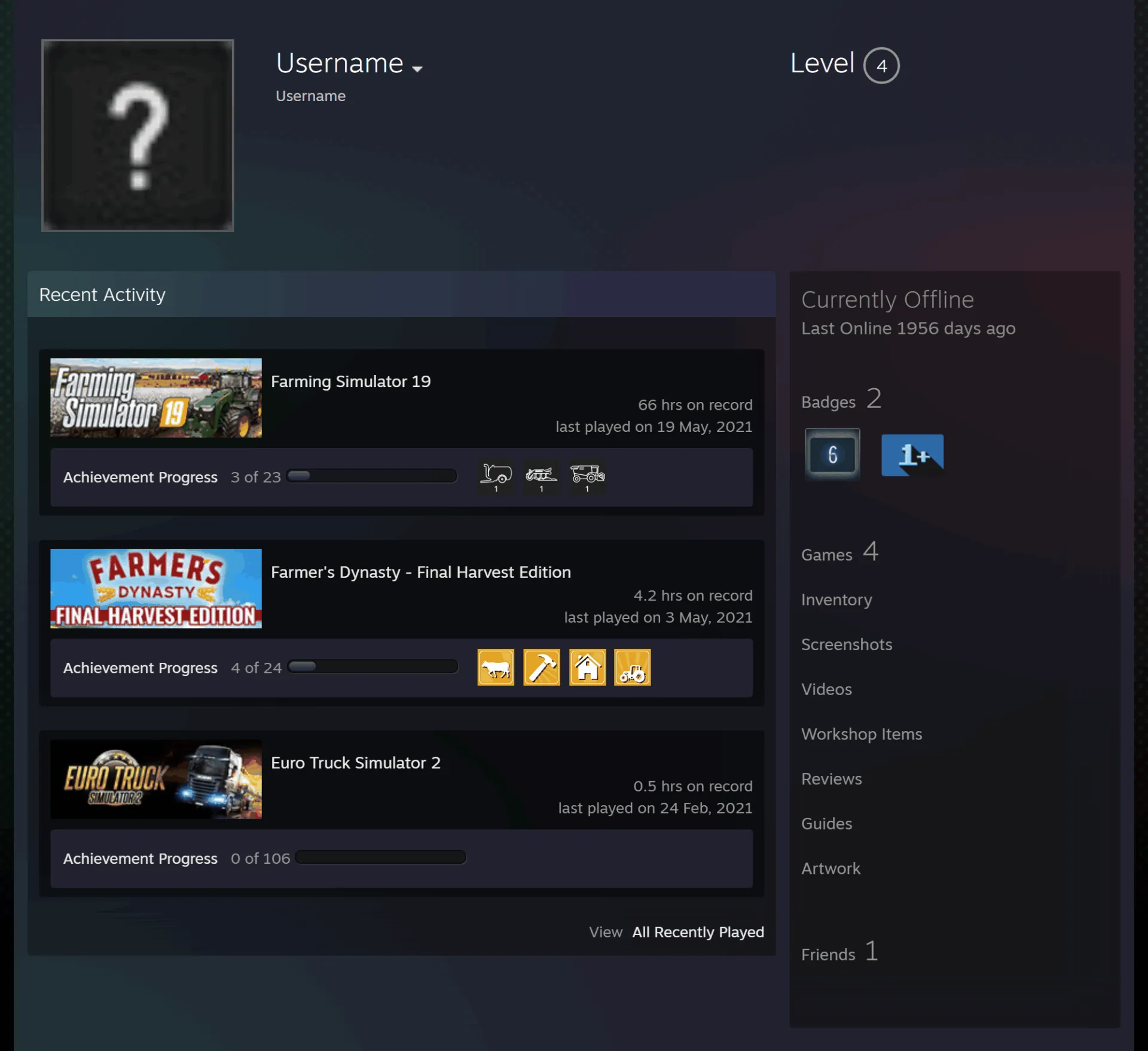
Task: Open Euro Truck Simulator 2 banner image
Action: (x=156, y=779)
